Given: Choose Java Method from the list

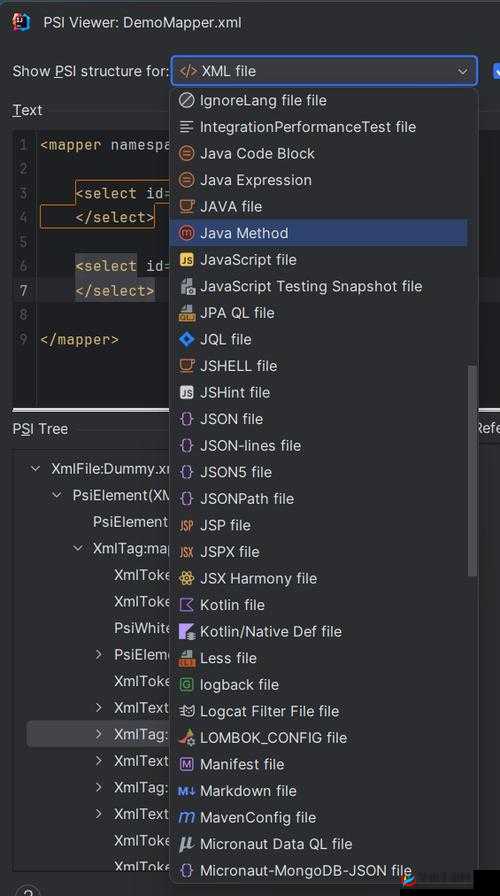Looking at the screenshot, I should coord(318,233).
